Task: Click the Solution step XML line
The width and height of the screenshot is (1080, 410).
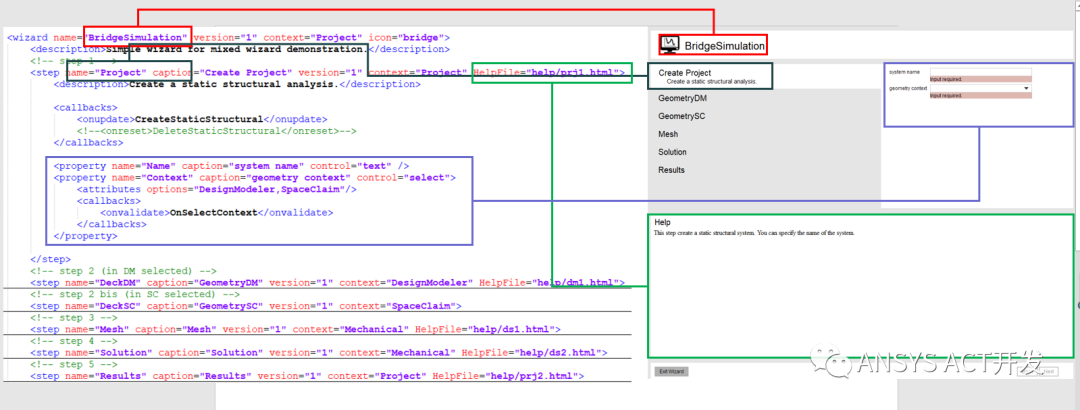Action: tap(318, 353)
